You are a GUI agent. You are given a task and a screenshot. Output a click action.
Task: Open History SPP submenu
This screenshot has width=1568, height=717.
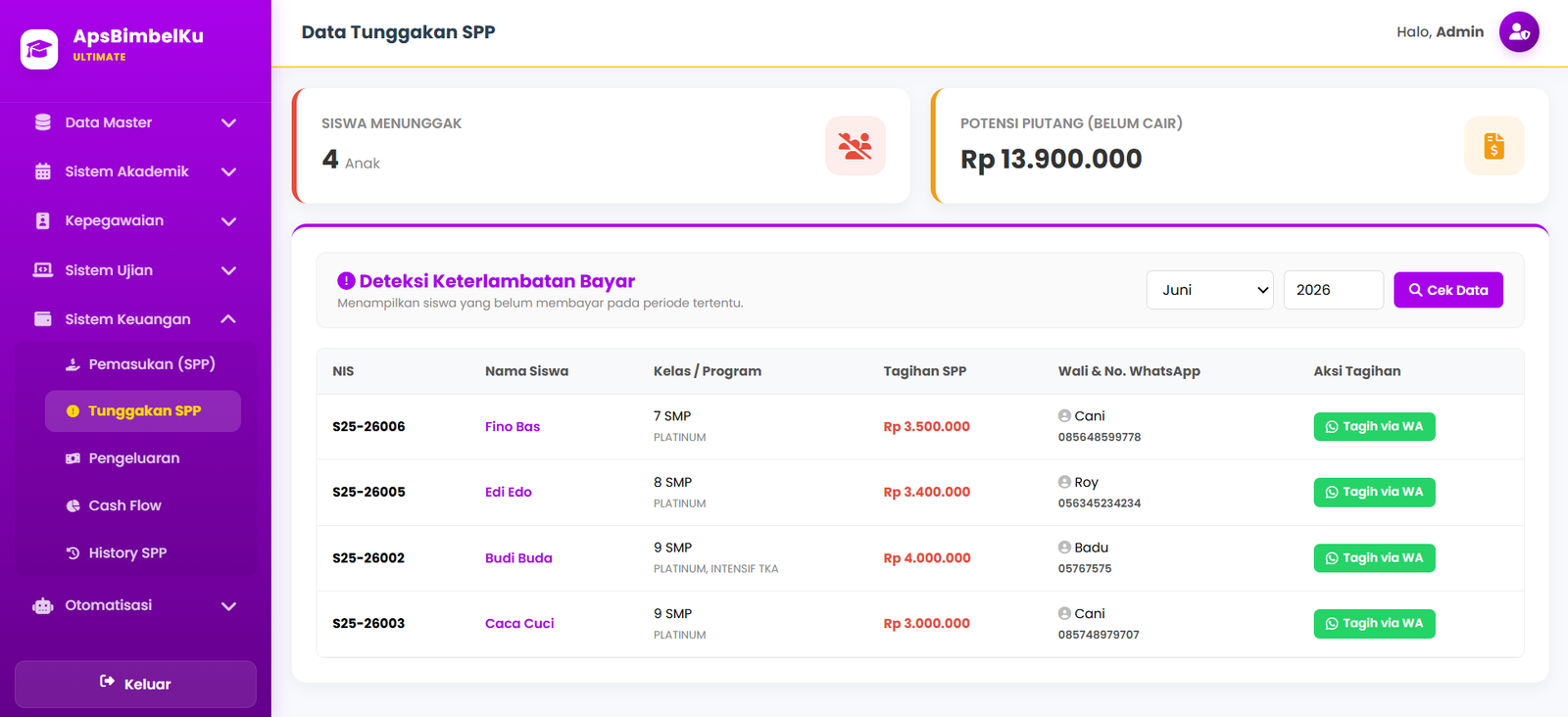[x=143, y=552]
